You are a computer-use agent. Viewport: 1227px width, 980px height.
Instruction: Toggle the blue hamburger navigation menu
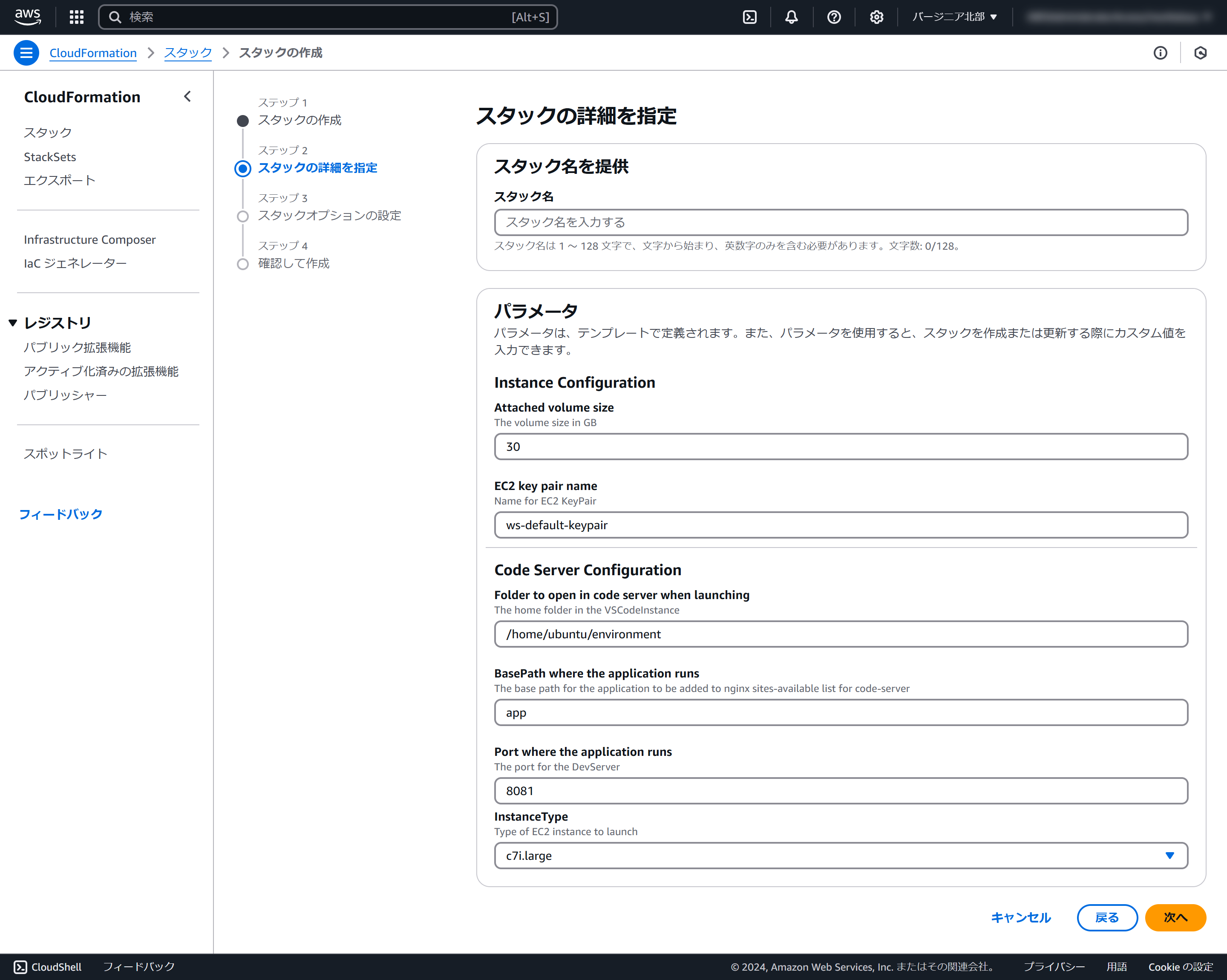point(26,53)
